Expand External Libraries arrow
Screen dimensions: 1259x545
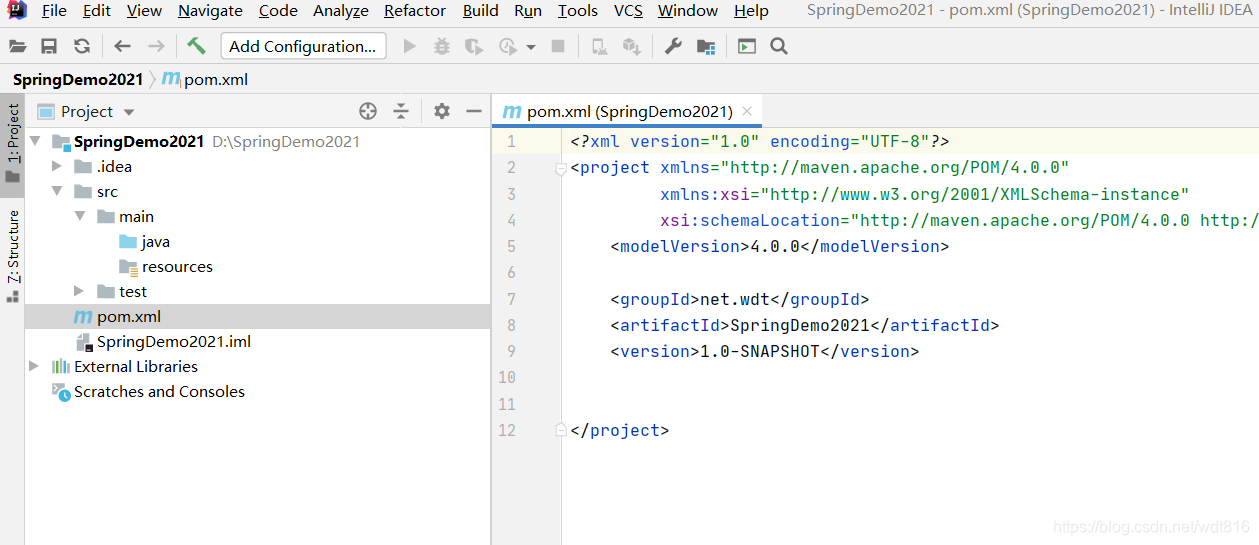[x=35, y=366]
